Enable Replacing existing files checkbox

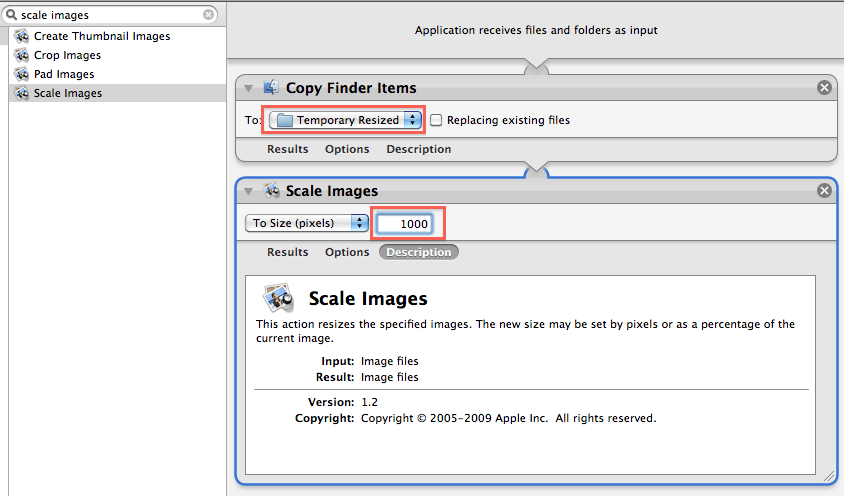coord(436,120)
